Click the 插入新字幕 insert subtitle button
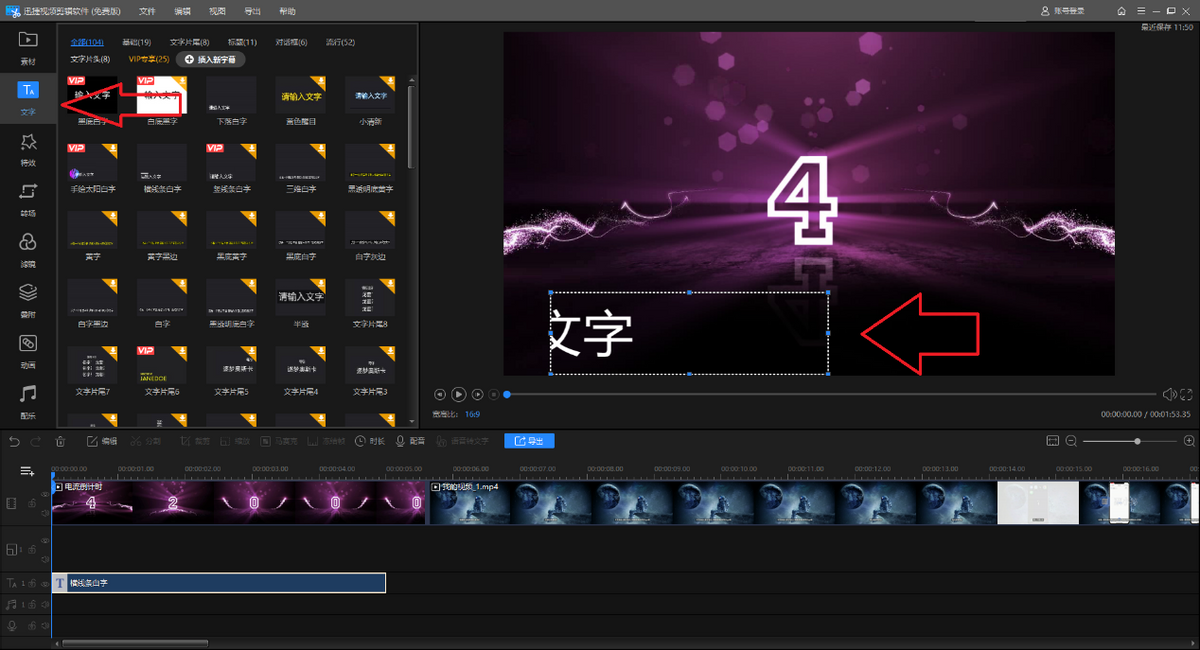Viewport: 1200px width, 650px height. tap(210, 60)
